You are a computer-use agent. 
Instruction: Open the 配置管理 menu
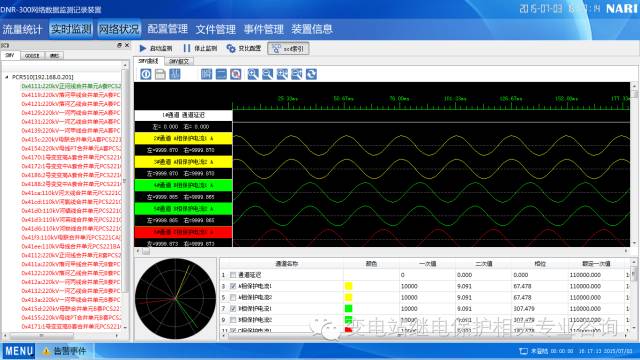click(x=167, y=29)
